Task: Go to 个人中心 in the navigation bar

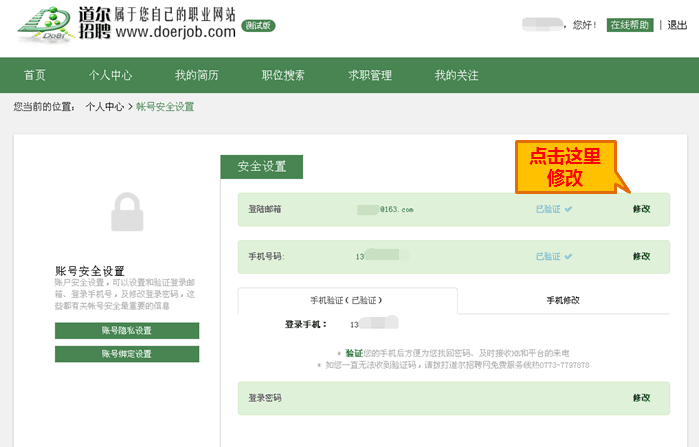Action: 110,75
